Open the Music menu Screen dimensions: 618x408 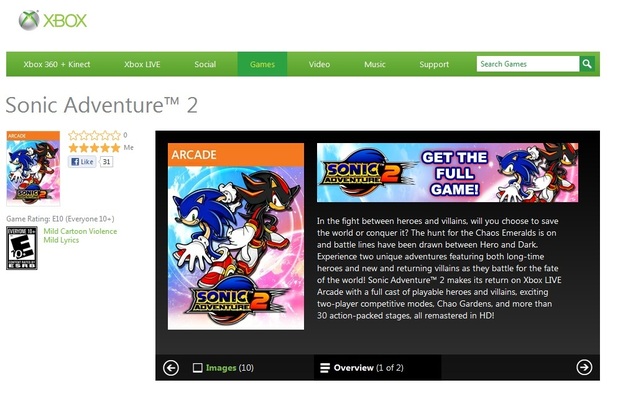pyautogui.click(x=375, y=64)
